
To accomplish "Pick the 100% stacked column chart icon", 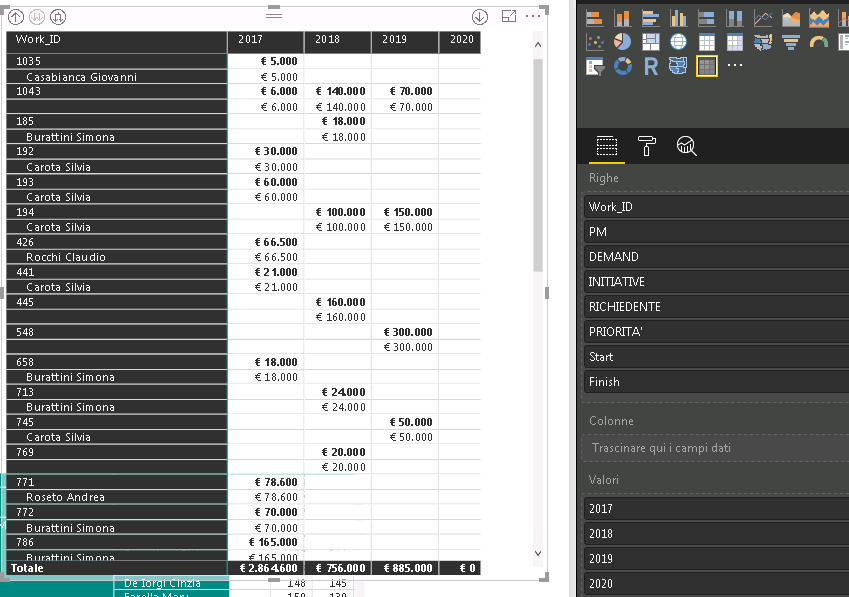I will point(735,18).
